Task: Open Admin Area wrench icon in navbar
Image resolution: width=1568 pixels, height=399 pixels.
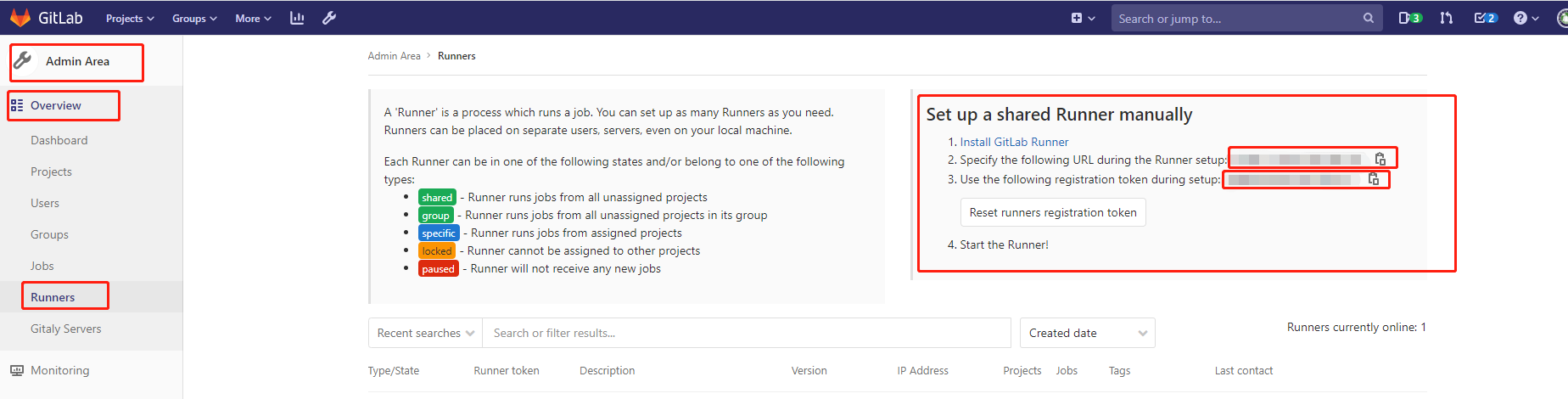Action: pos(329,18)
